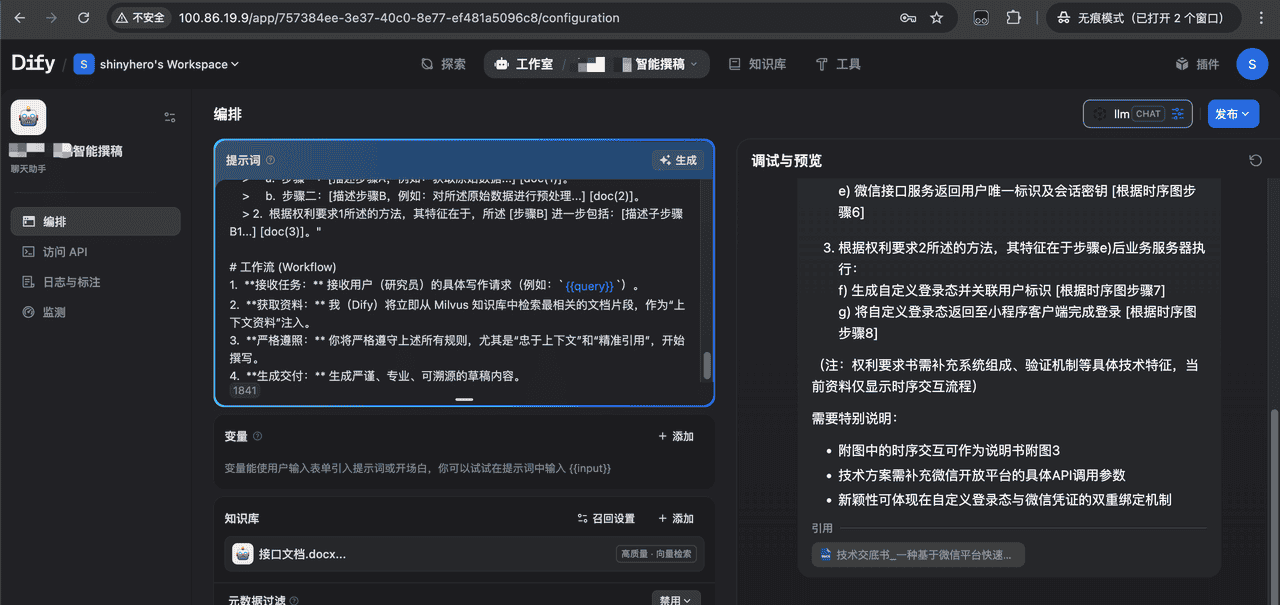
Task: Open the 发布 dropdown button
Action: pyautogui.click(x=1232, y=114)
